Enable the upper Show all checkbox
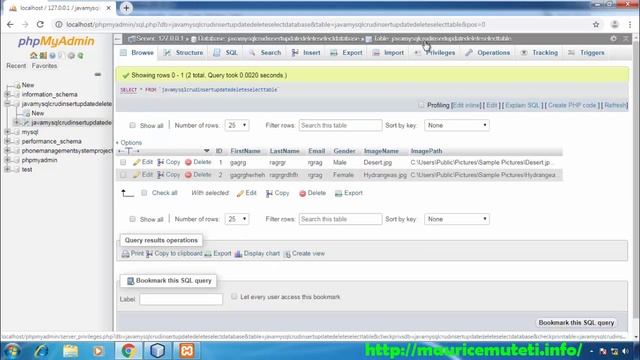Viewport: 640px width, 360px height. (x=132, y=126)
